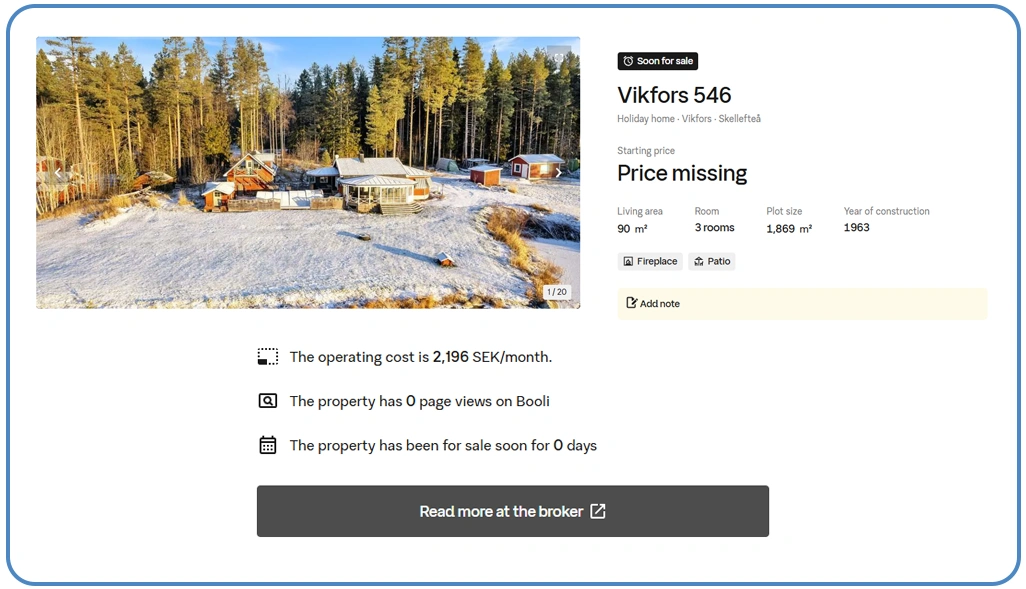The height and width of the screenshot is (589, 1026).
Task: Click the calendar days-for-sale icon
Action: pos(268,445)
